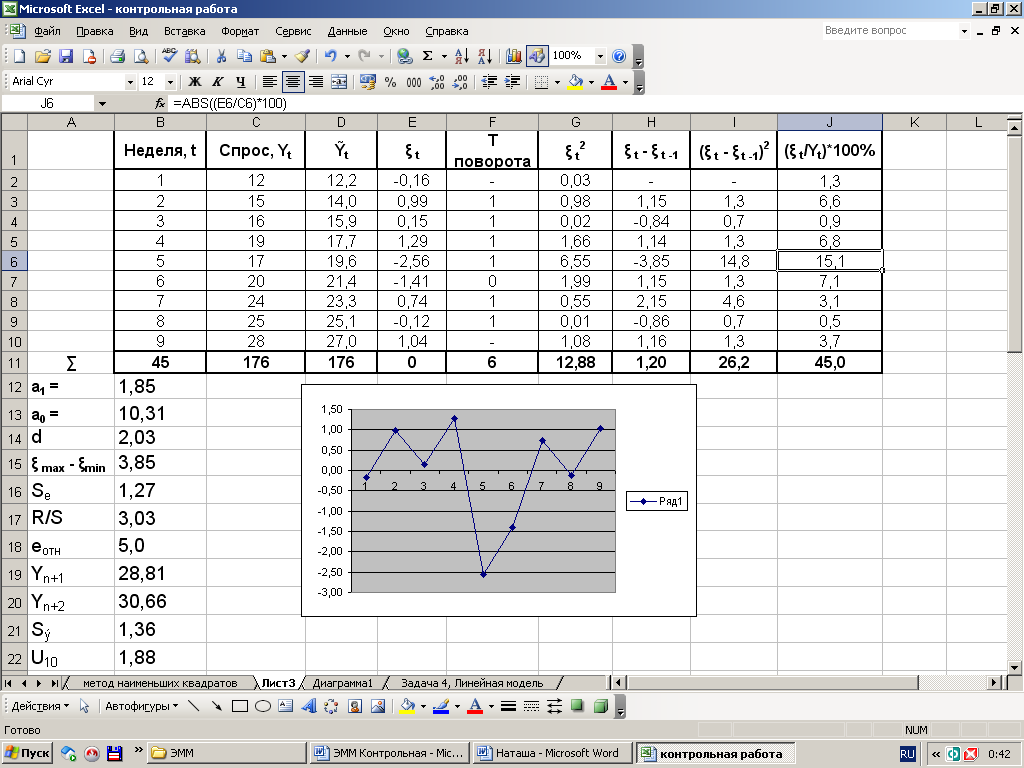The height and width of the screenshot is (768, 1024).
Task: Click the Print Preview icon
Action: 139,57
